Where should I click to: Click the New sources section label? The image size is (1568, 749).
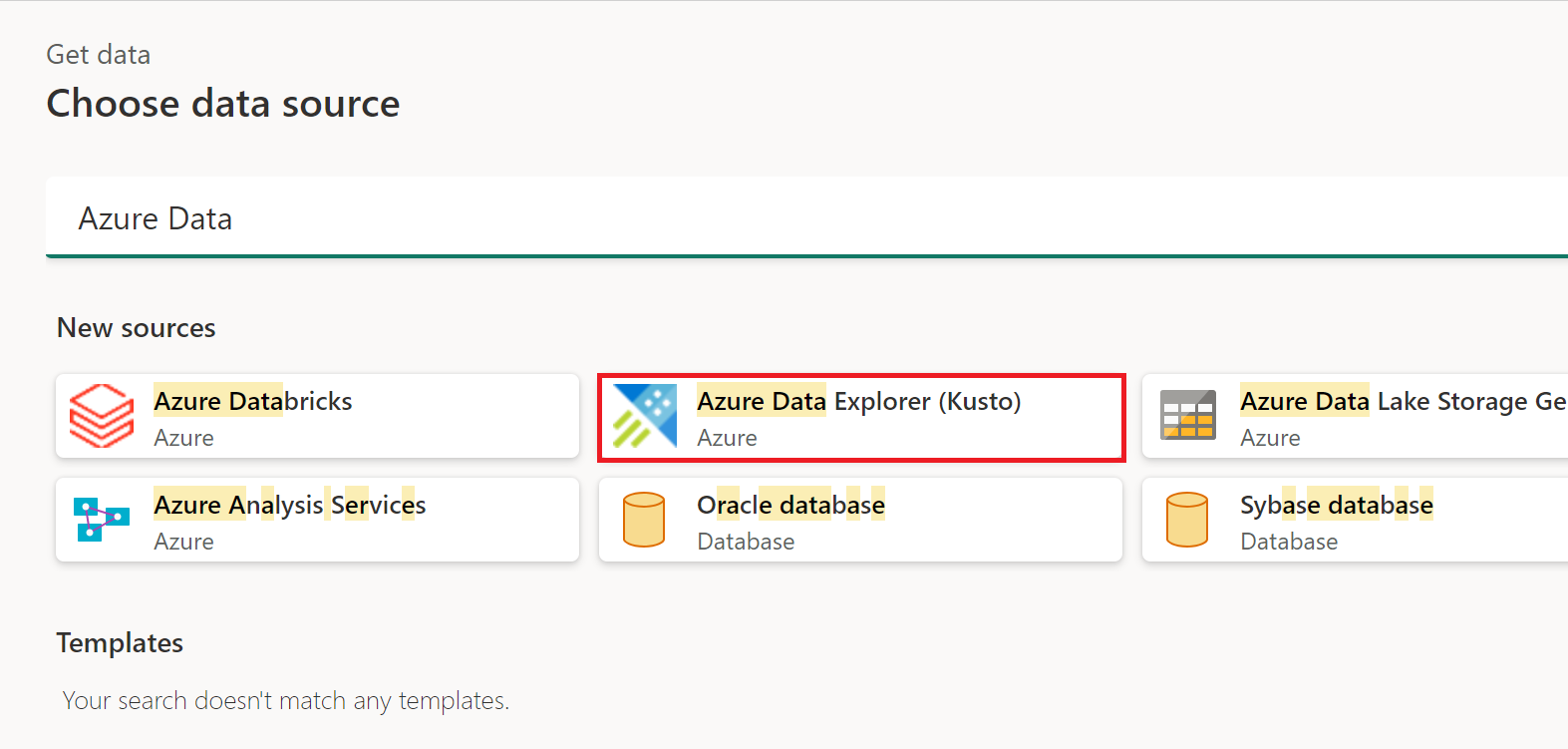coord(136,327)
